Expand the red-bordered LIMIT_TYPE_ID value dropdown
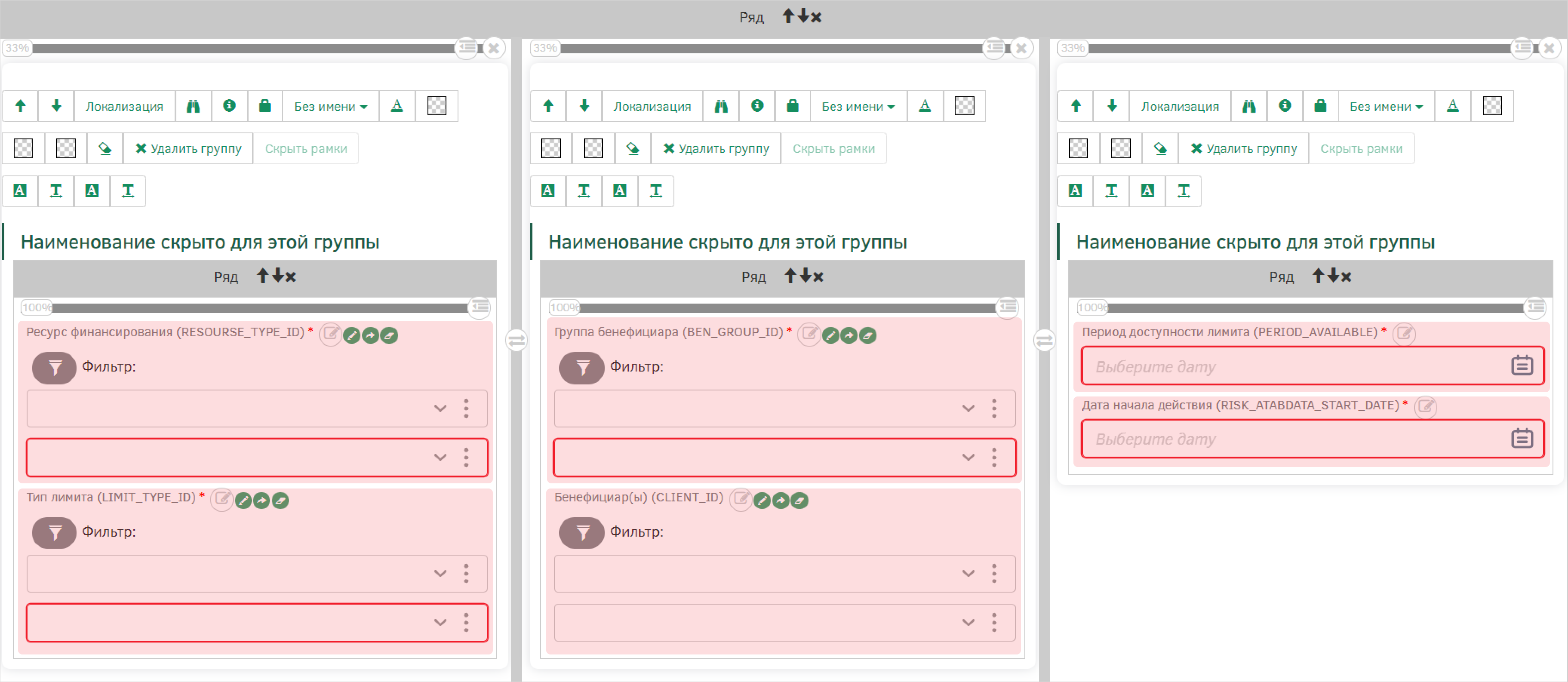The image size is (1568, 682). pos(440,622)
